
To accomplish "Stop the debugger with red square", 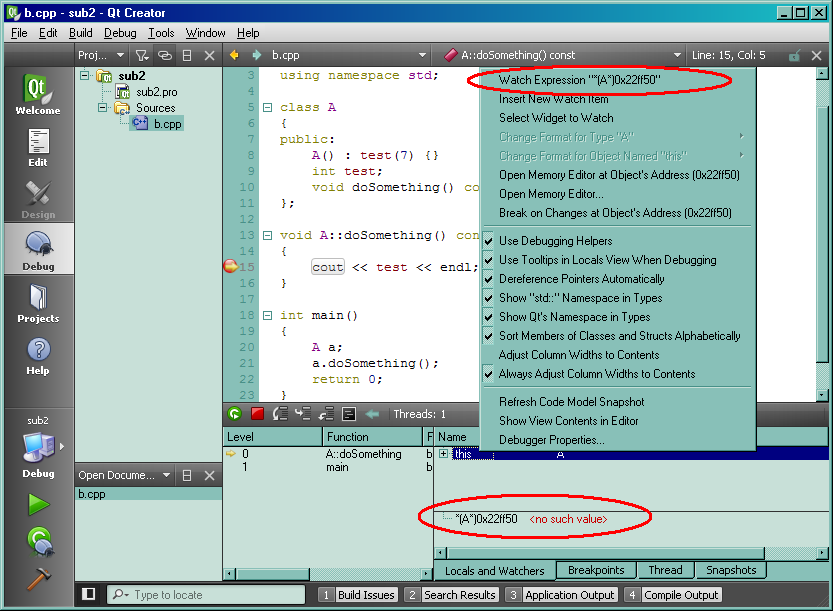I will tap(258, 414).
